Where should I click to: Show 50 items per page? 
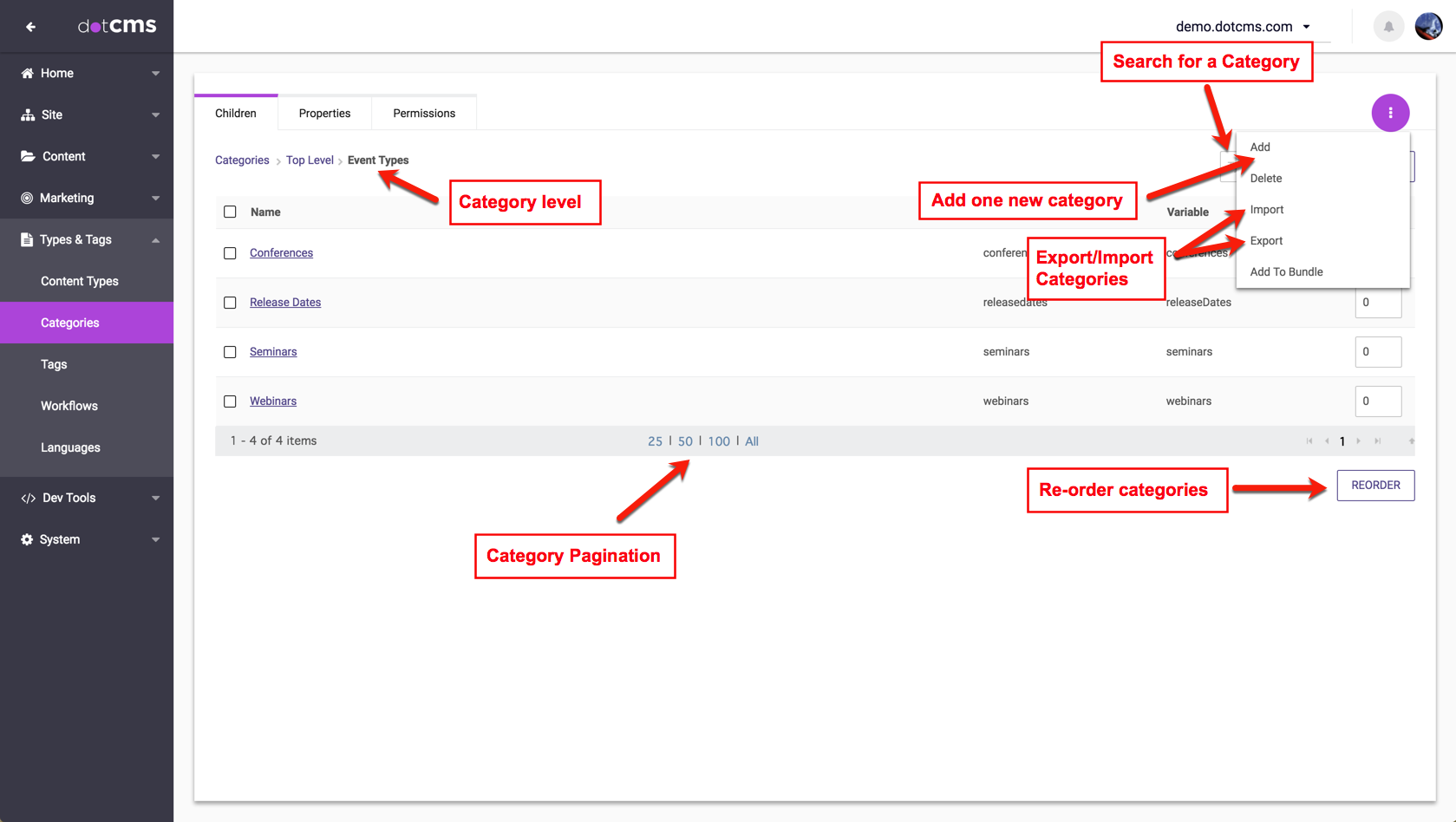click(x=685, y=441)
